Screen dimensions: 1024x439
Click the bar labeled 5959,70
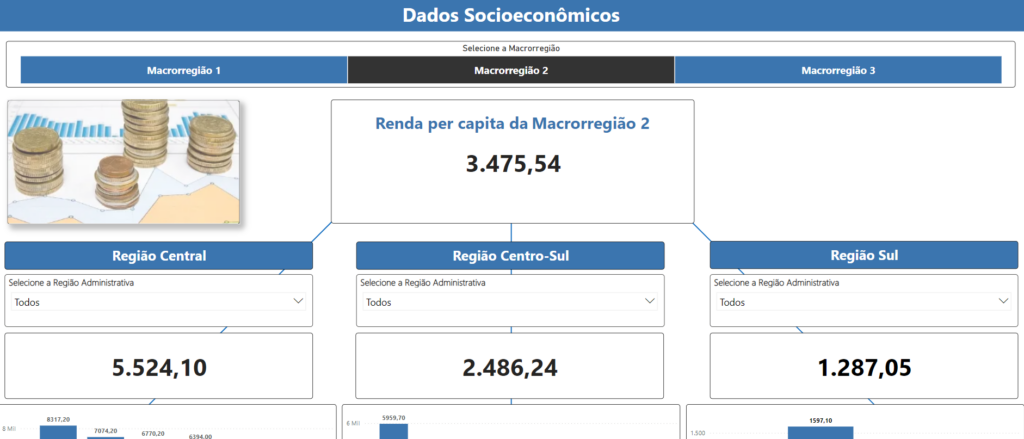(394, 432)
